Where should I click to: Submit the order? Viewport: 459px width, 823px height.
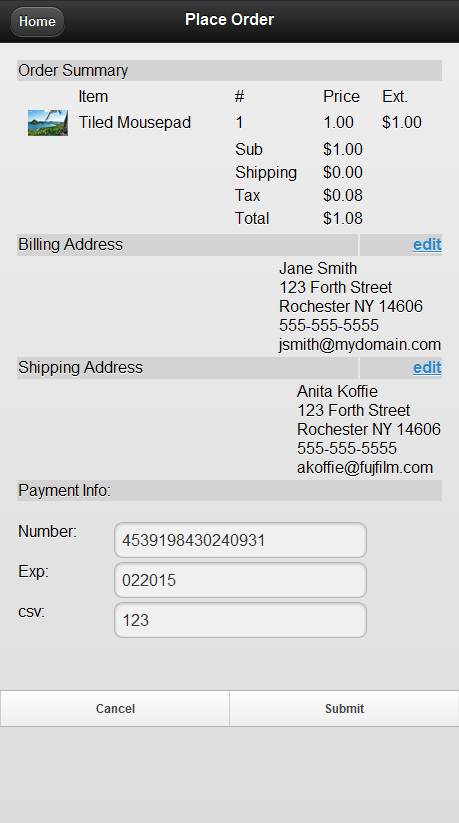click(345, 709)
